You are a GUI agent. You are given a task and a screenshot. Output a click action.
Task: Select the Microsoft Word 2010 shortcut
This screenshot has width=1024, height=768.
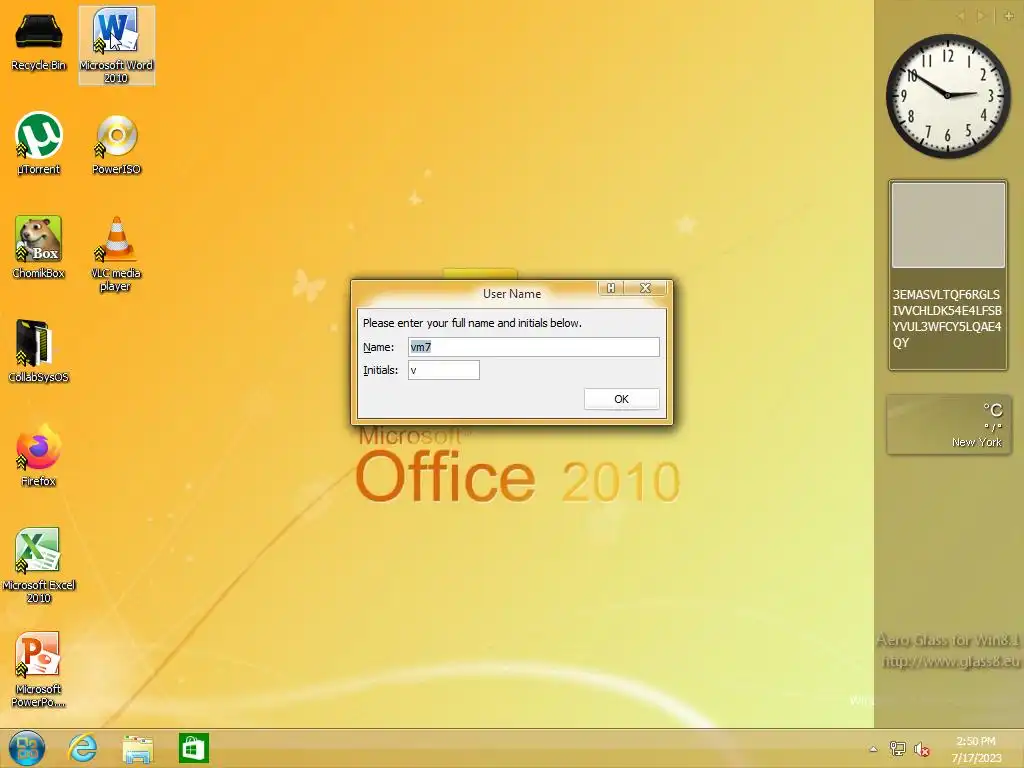pos(116,46)
